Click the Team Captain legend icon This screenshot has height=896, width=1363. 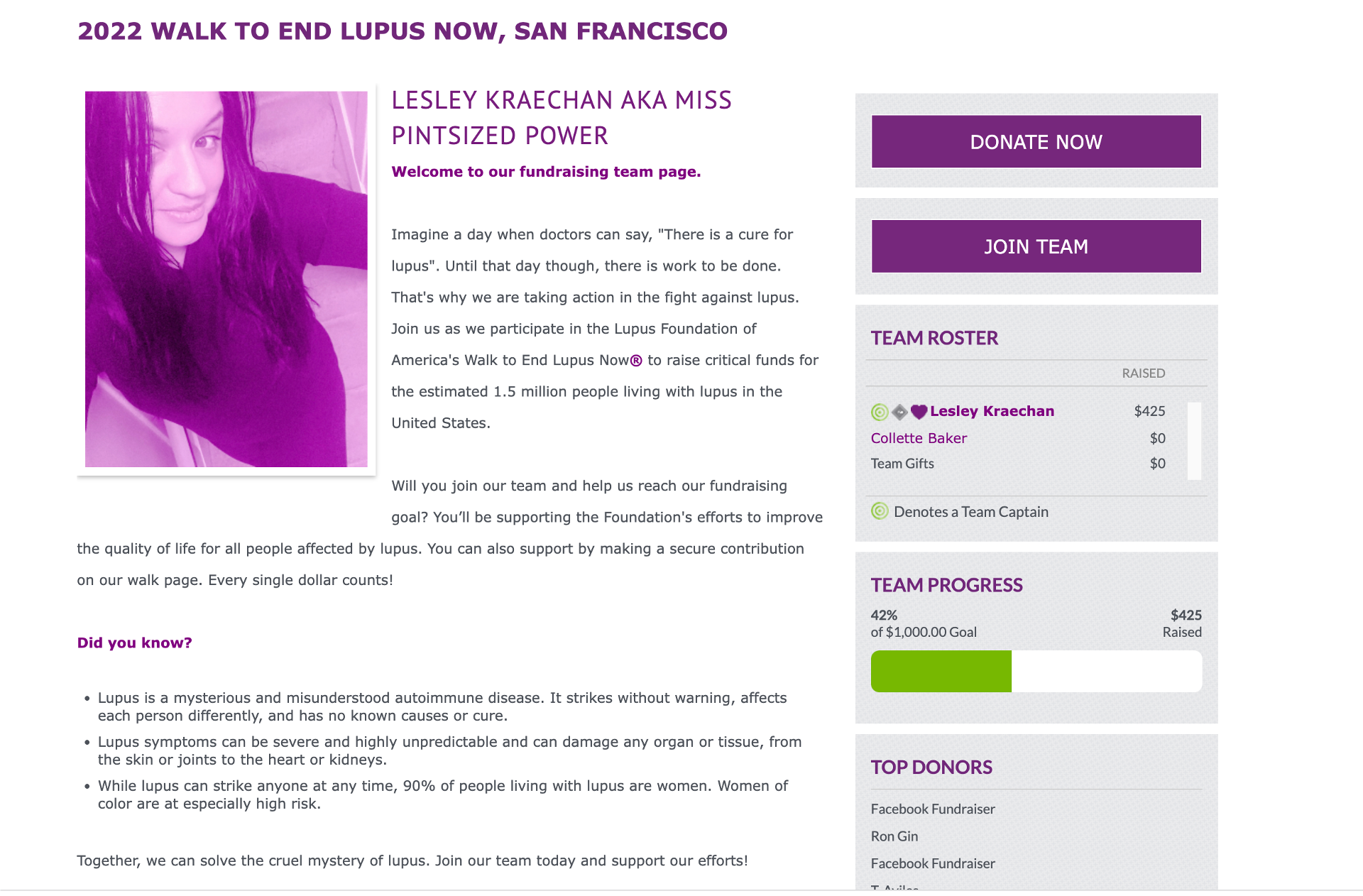pos(880,511)
